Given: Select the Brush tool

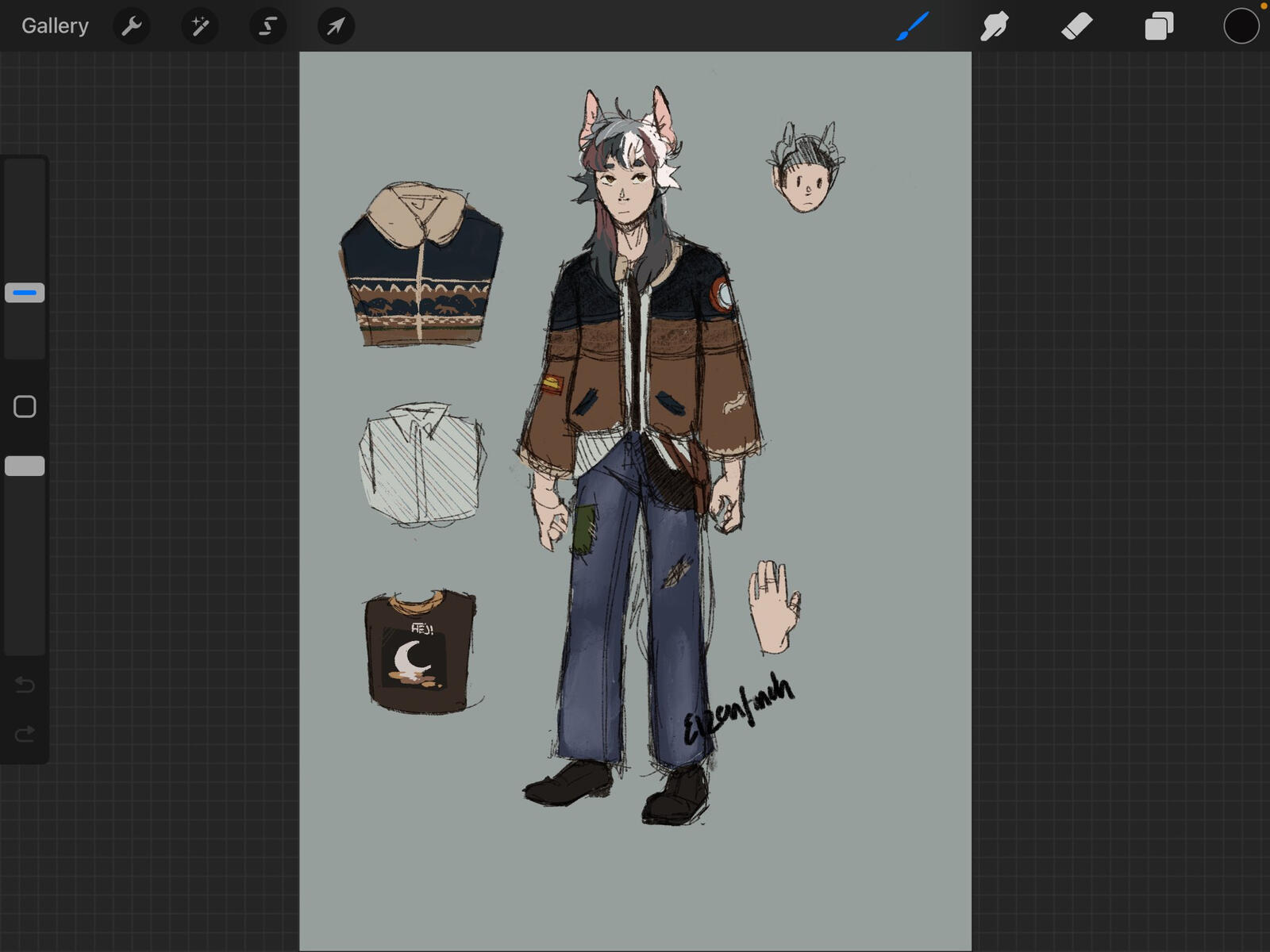Looking at the screenshot, I should [913, 26].
